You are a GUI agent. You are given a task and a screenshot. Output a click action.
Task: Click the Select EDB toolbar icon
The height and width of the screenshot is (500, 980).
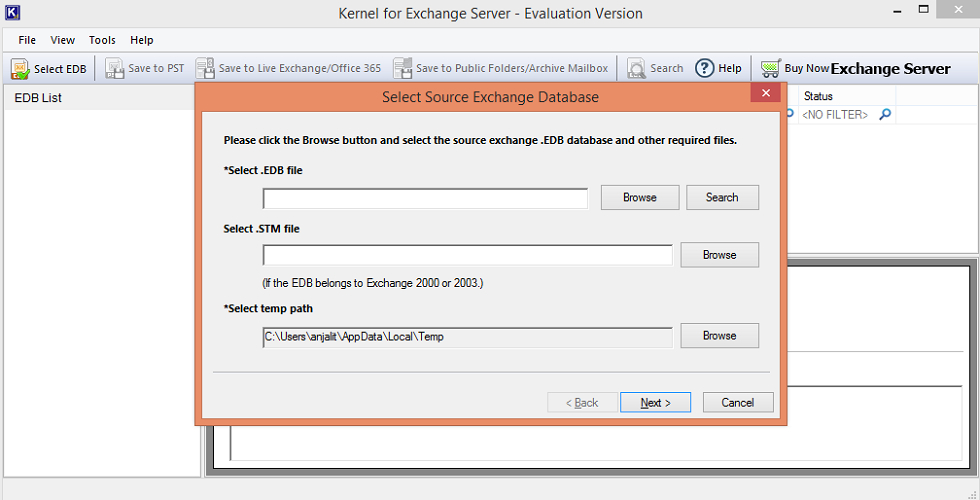click(20, 69)
